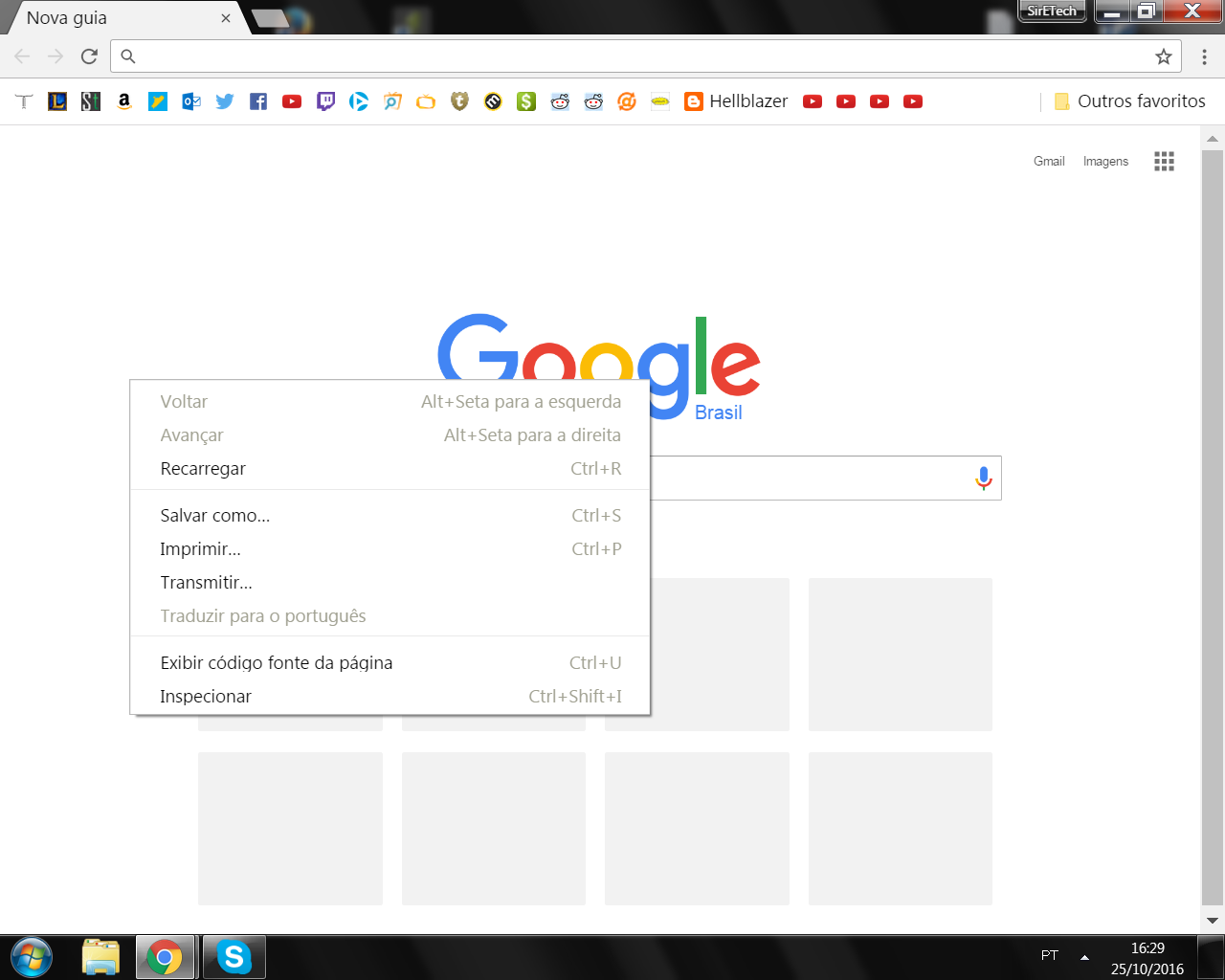
Task: Open a new tab with the tab-strip button
Action: pyautogui.click(x=270, y=18)
